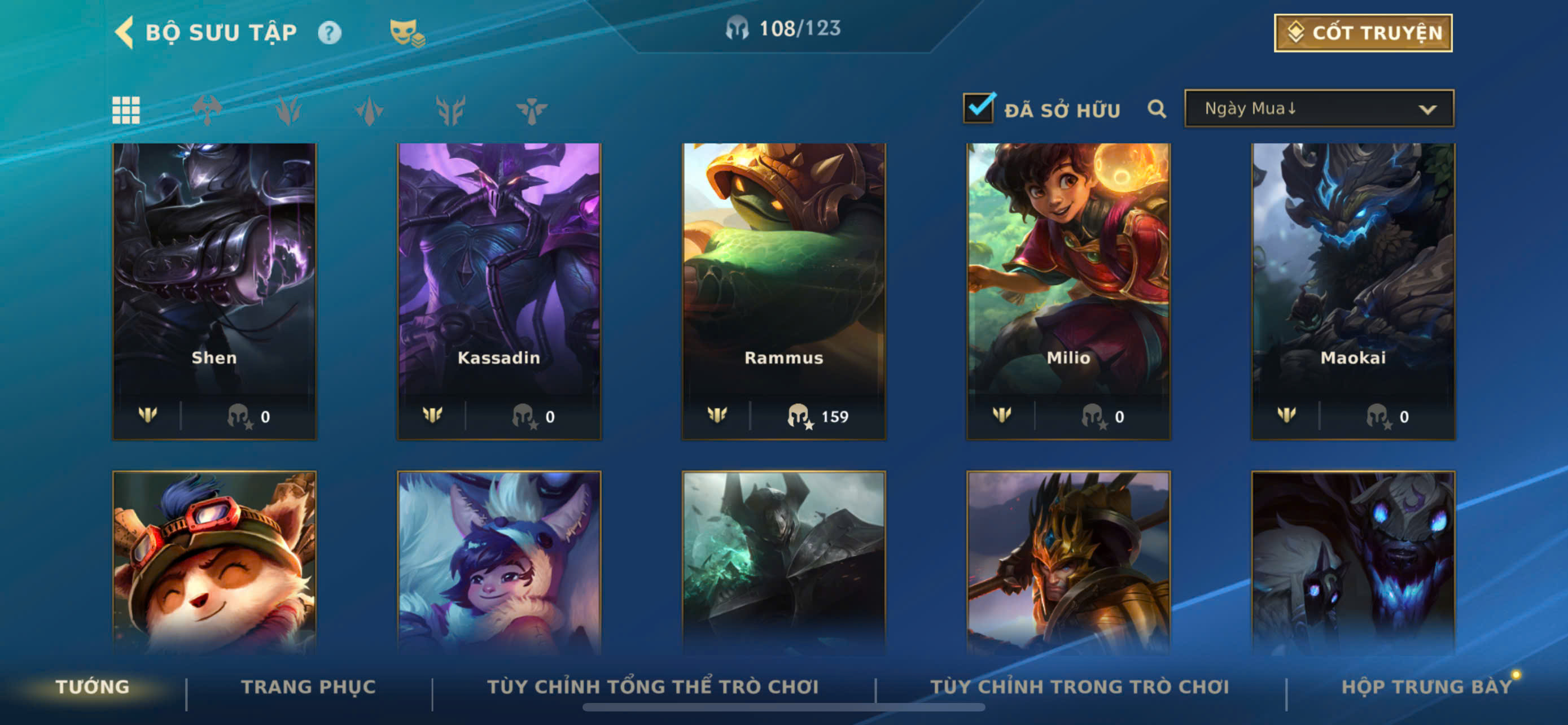This screenshot has width=1568, height=725.
Task: Expand the Ngày Mua sort dropdown
Action: pos(1319,108)
